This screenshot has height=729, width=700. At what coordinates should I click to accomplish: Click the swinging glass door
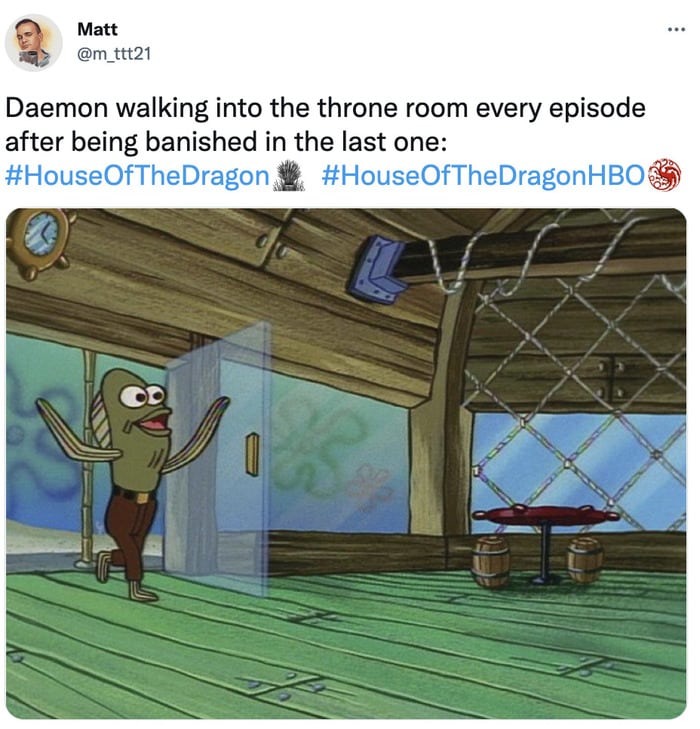218,458
